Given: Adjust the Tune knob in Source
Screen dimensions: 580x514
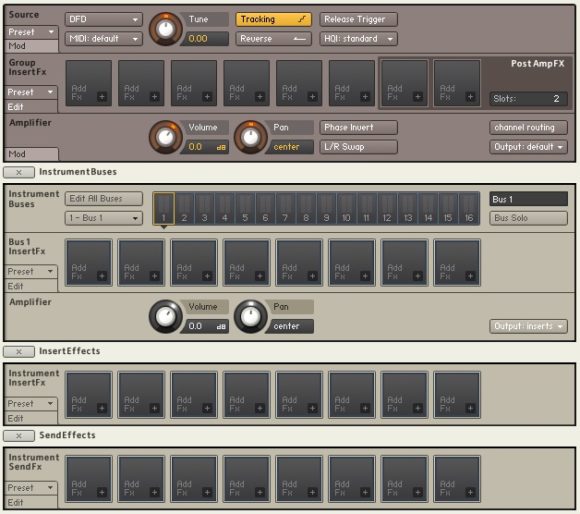Looking at the screenshot, I should tap(166, 29).
